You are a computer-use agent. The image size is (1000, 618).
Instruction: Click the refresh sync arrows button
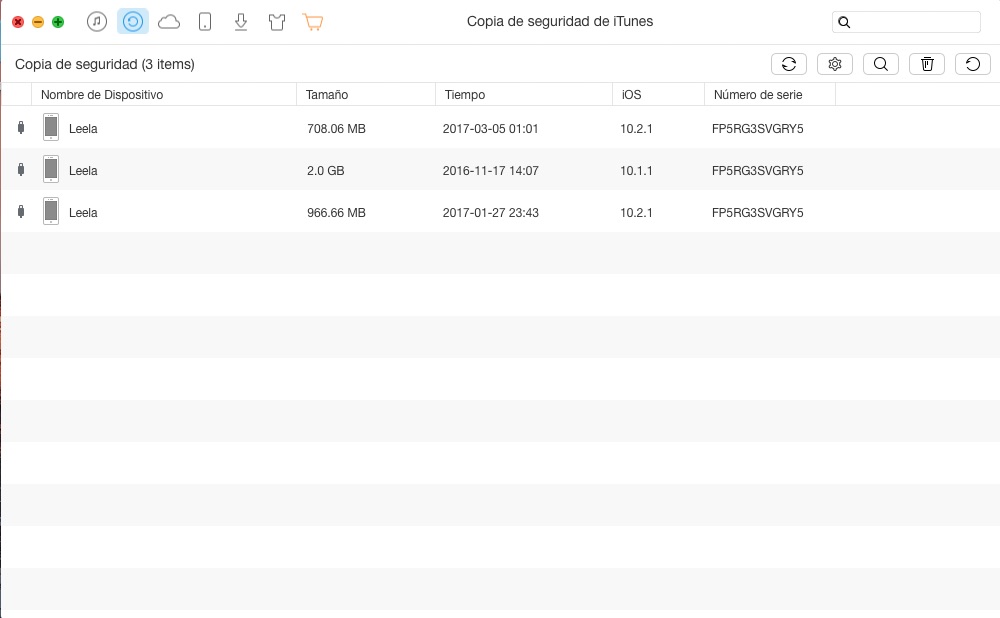point(789,64)
